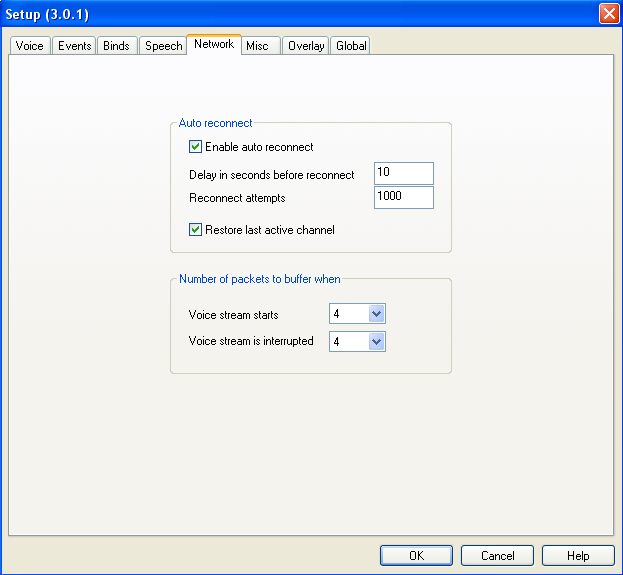Open the Misc tab

coord(261,46)
